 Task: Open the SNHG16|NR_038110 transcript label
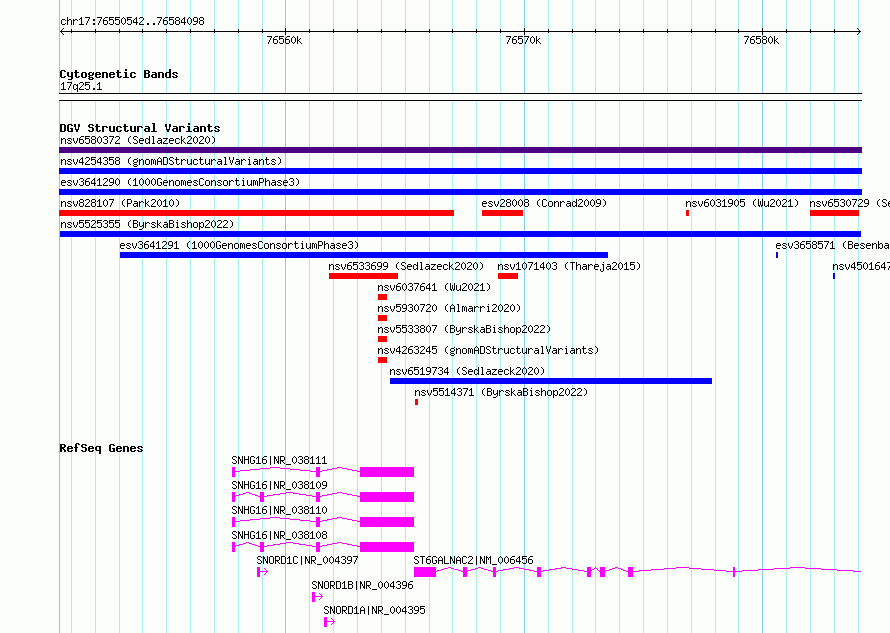(x=279, y=510)
